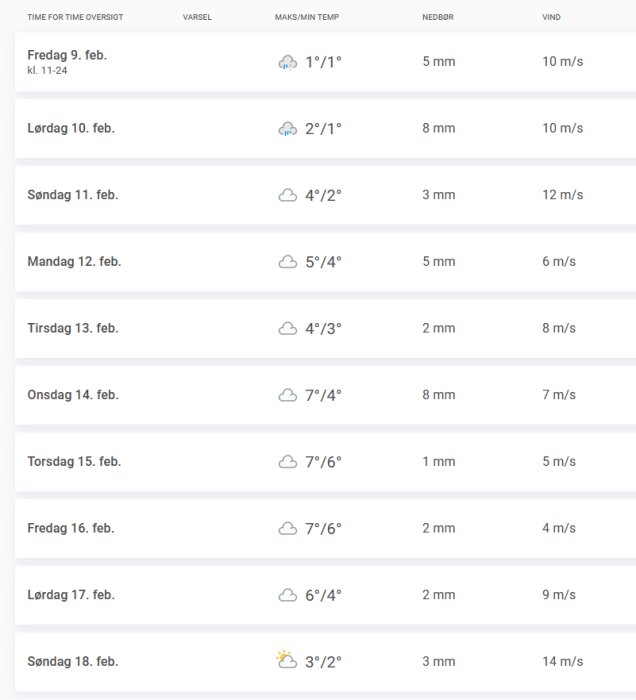Click the Nedbør column header
The width and height of the screenshot is (636, 700).
tap(438, 17)
